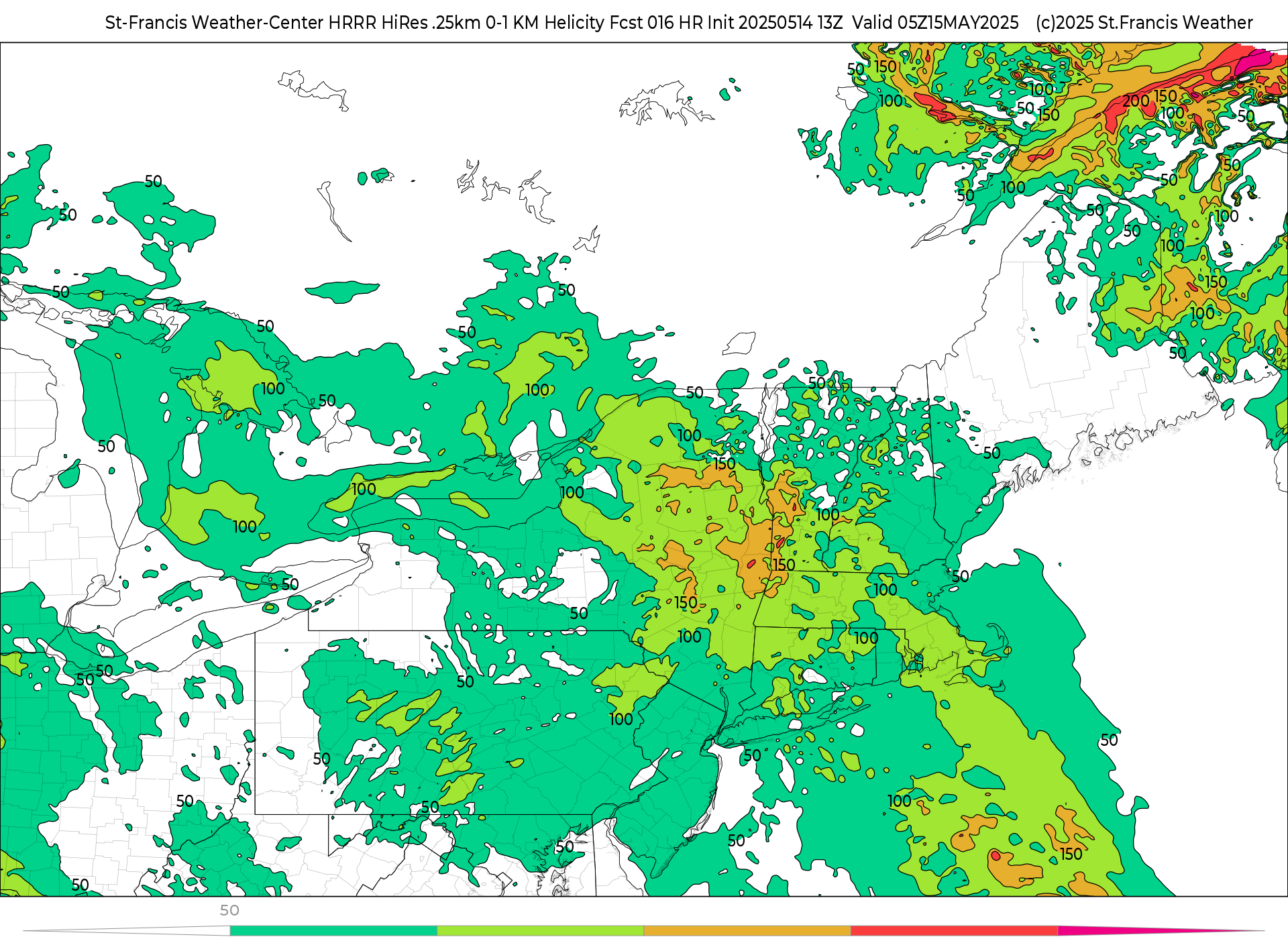Click the red colorbar segment
1288x939 pixels.
point(955,931)
